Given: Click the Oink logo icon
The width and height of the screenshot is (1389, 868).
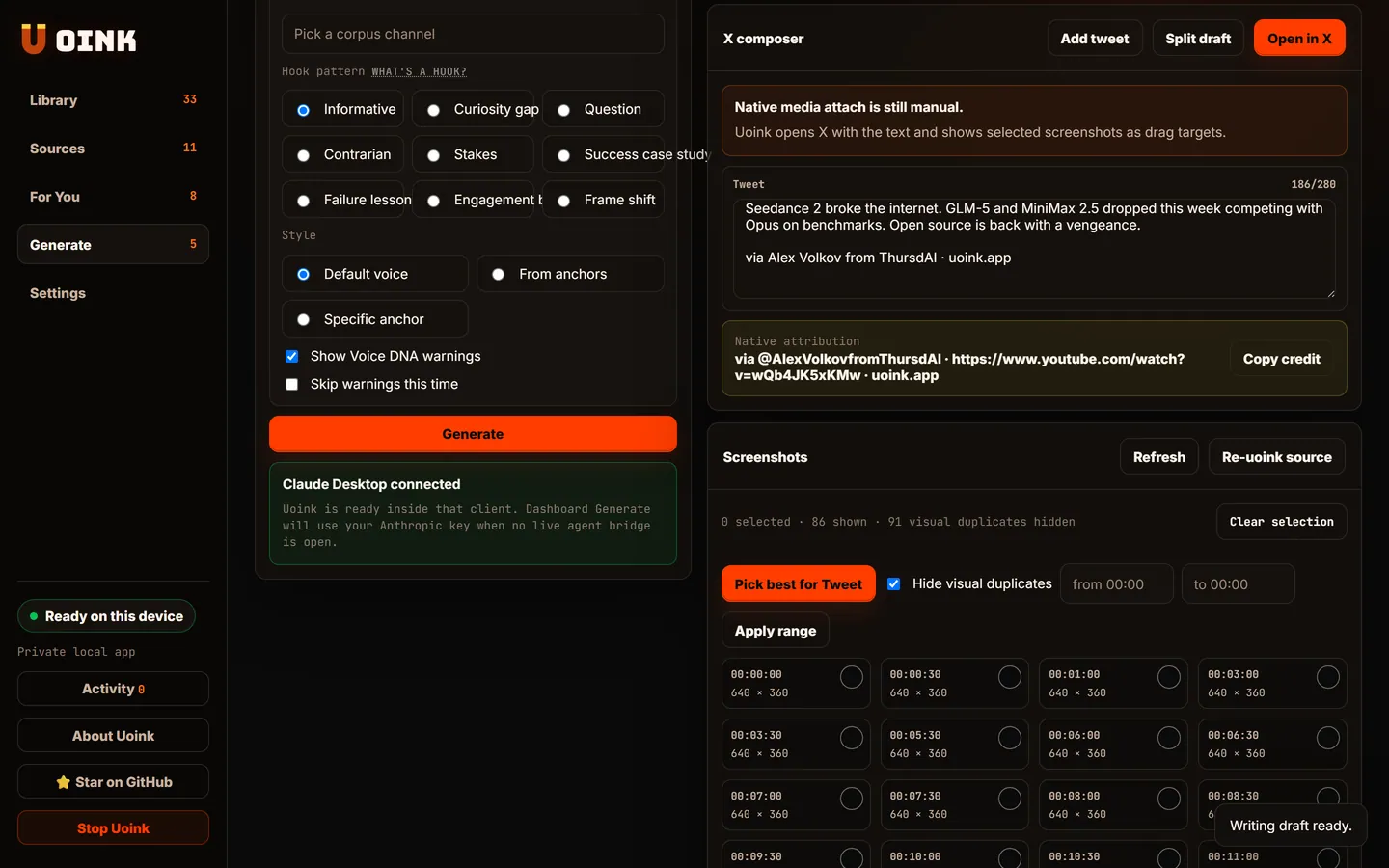Looking at the screenshot, I should point(34,39).
